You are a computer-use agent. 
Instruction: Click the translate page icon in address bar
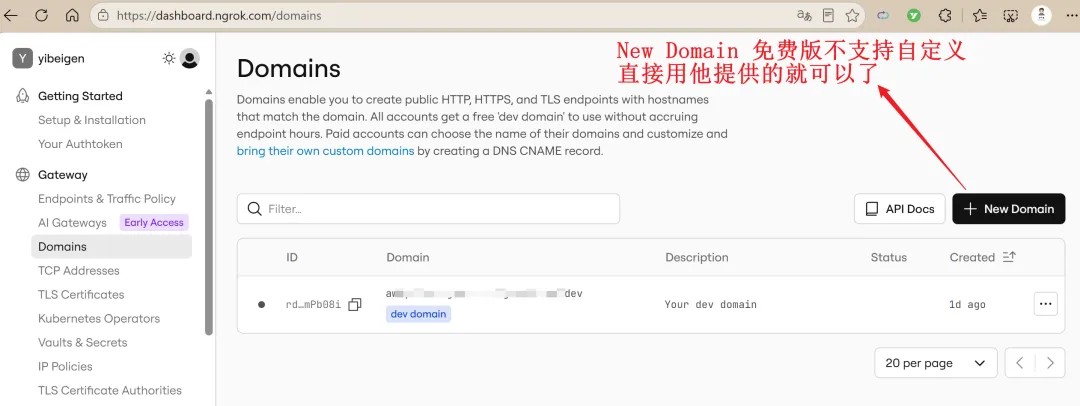804,15
